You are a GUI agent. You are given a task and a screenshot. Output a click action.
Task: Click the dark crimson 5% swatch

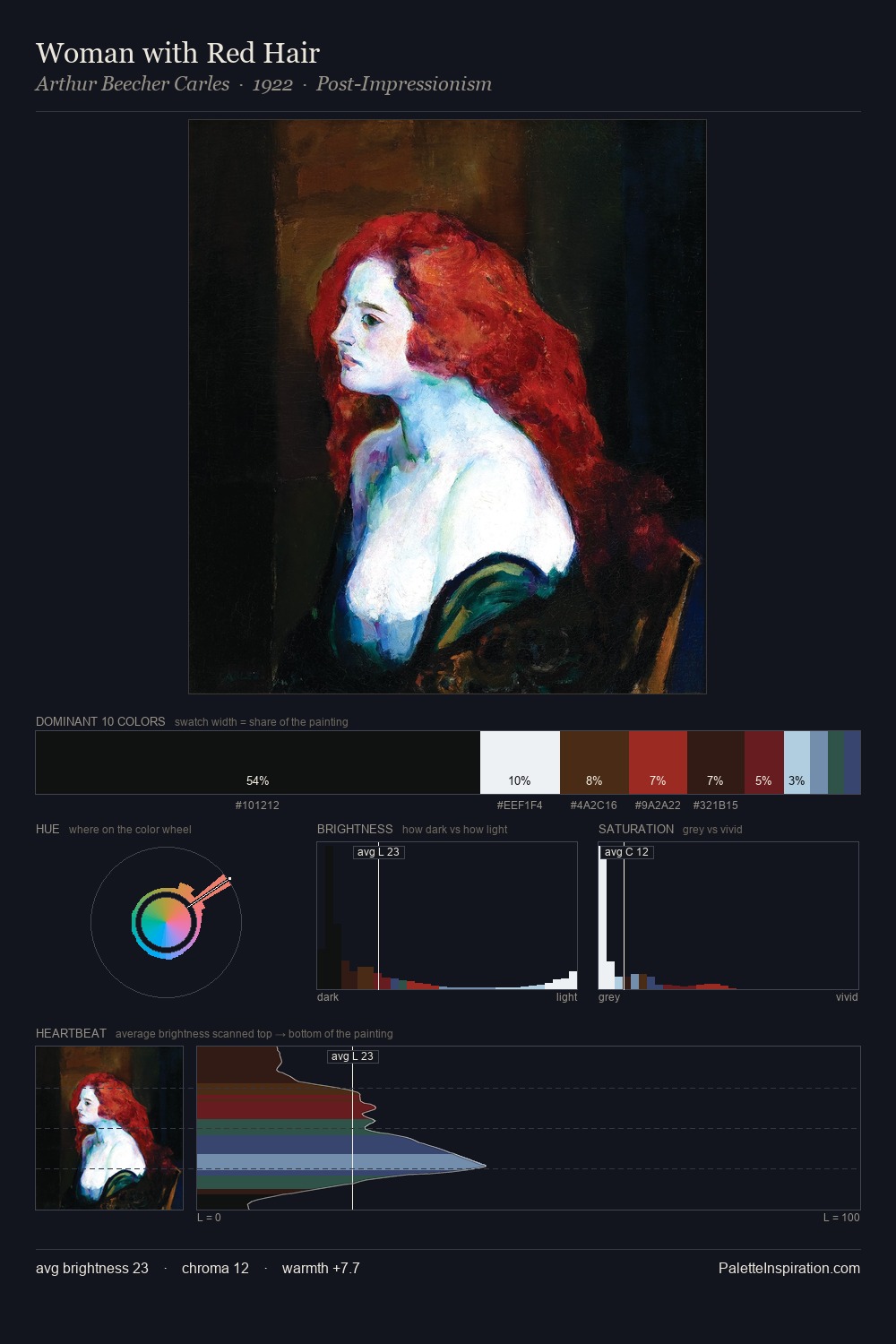pyautogui.click(x=764, y=762)
